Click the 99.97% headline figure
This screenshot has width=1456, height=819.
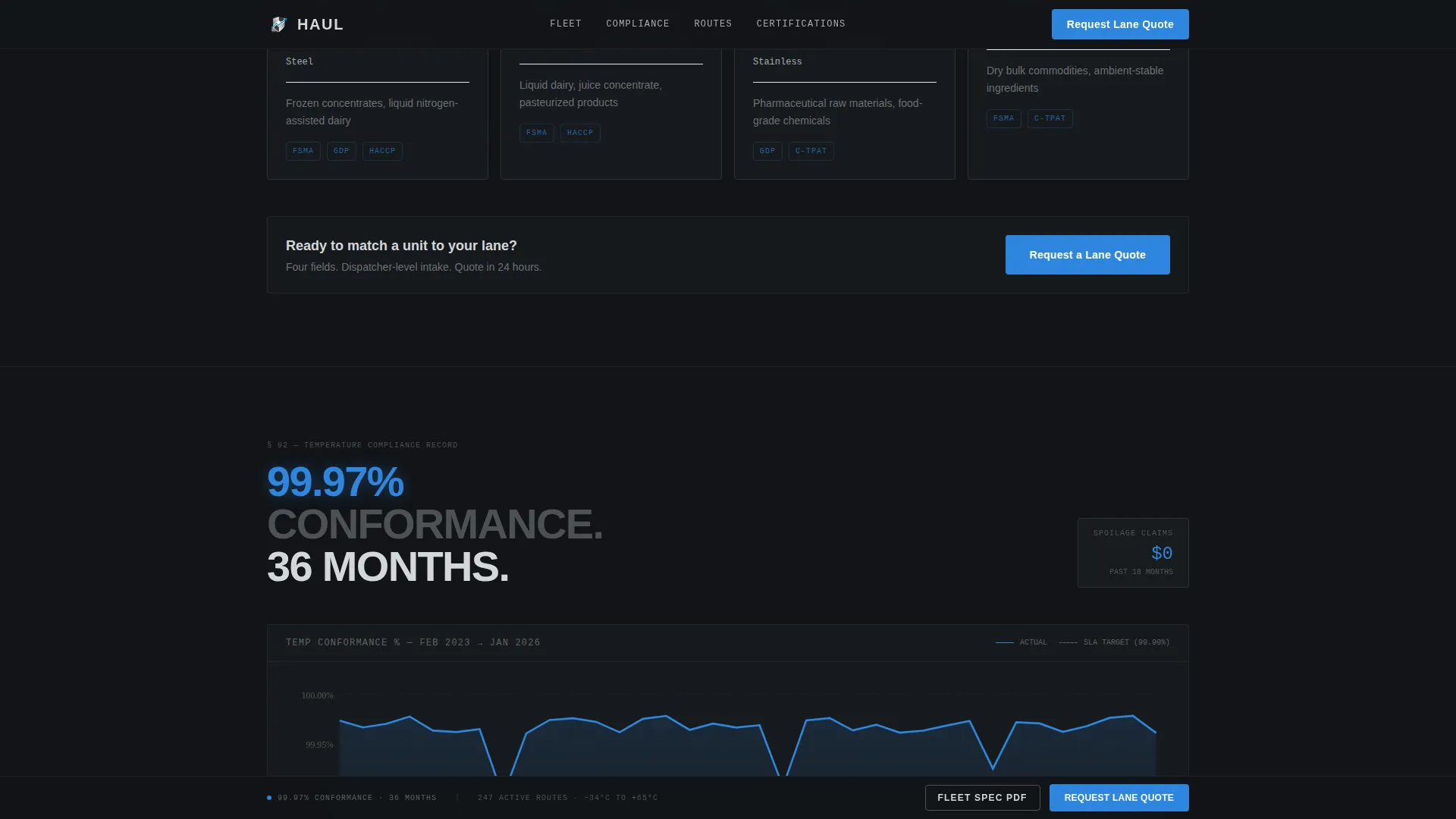coord(335,482)
